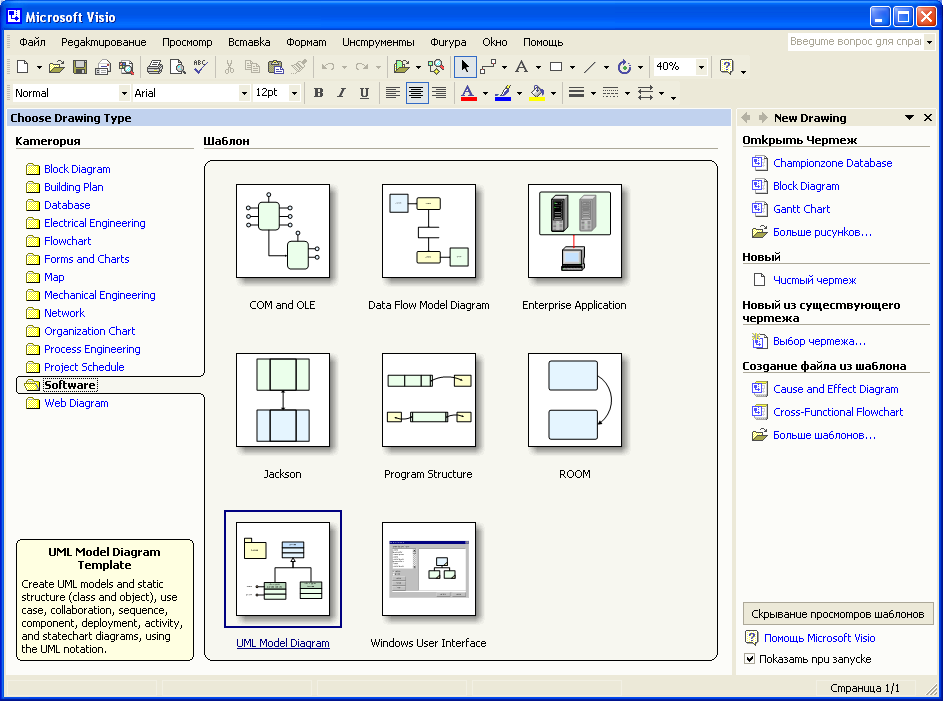Image resolution: width=943 pixels, height=701 pixels.
Task: Click the Line Ends icon
Action: click(x=645, y=93)
